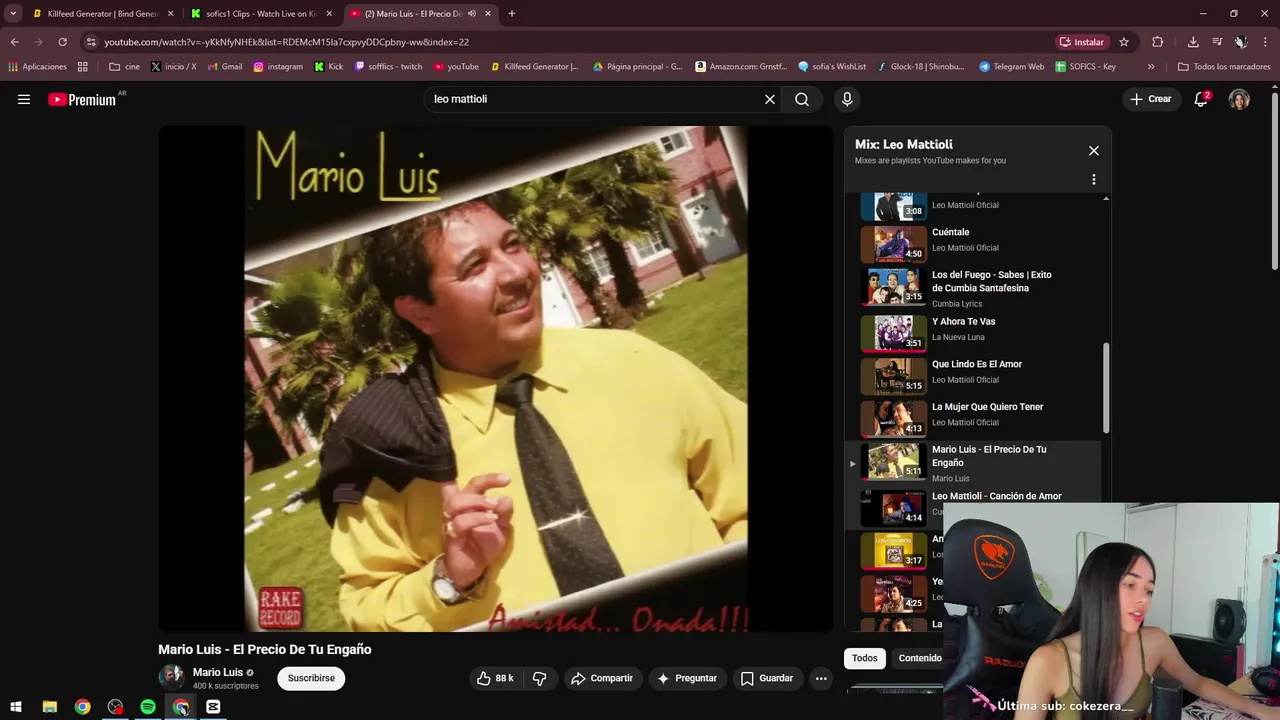The image size is (1280, 720).
Task: Open more video actions ellipsis
Action: click(x=821, y=678)
